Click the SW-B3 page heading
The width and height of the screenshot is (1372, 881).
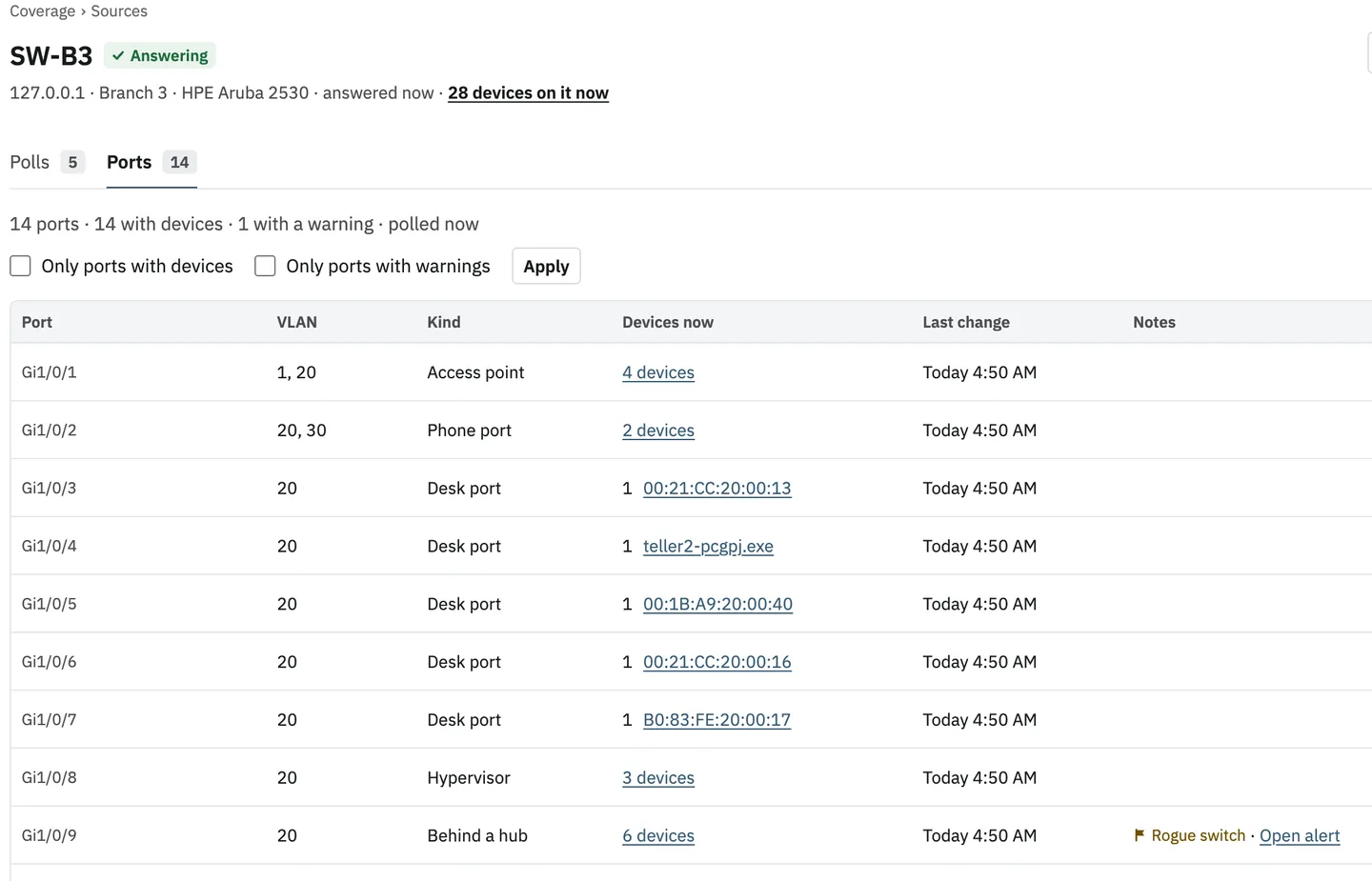coord(51,56)
